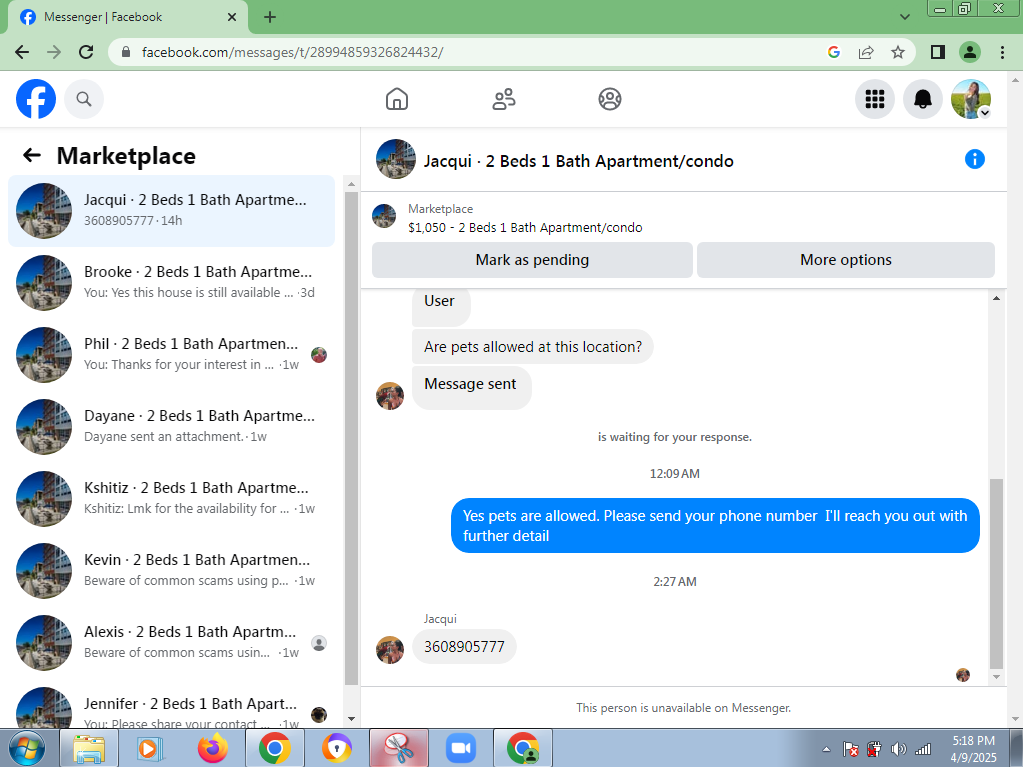Viewport: 1023px width, 767px height.
Task: Click the browser forward arrow
Action: [x=53, y=52]
